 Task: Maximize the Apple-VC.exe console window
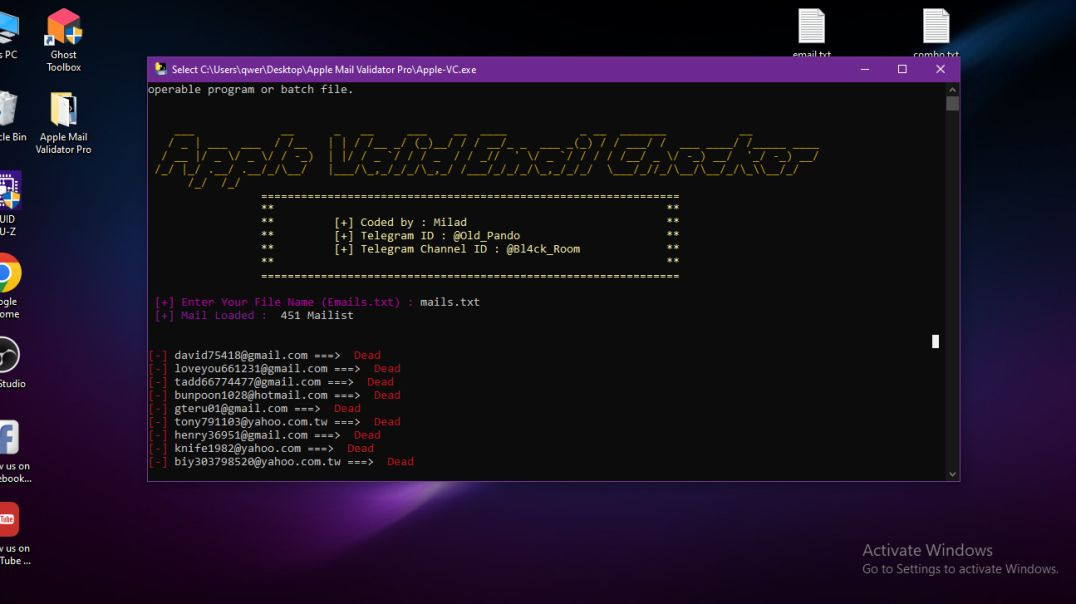(902, 69)
